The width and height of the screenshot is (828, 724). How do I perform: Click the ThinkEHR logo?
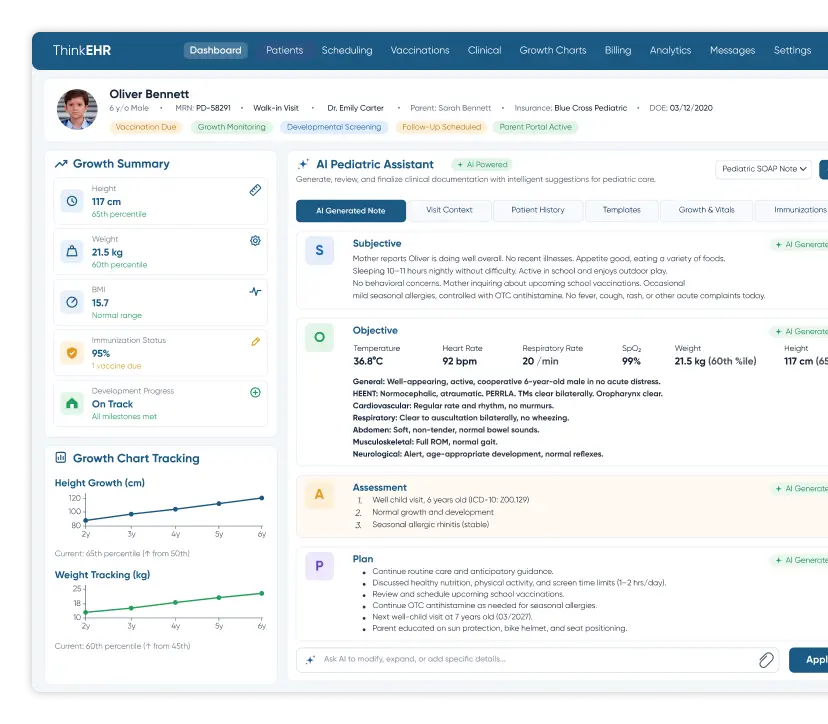point(82,50)
